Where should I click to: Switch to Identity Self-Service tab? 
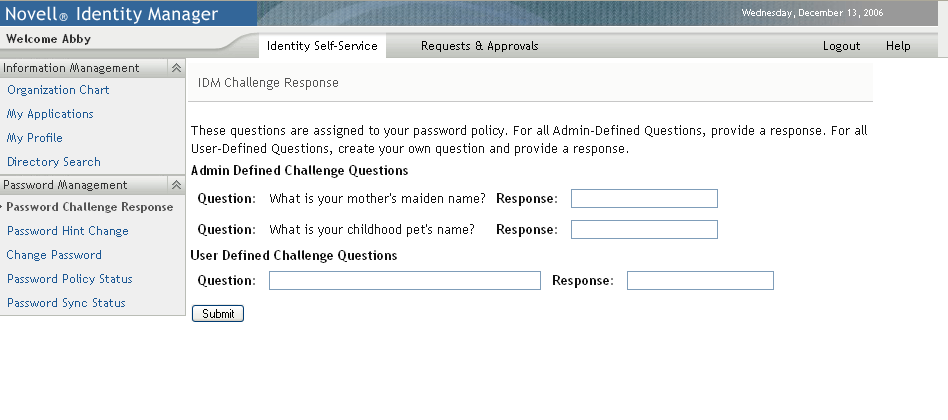[x=322, y=46]
